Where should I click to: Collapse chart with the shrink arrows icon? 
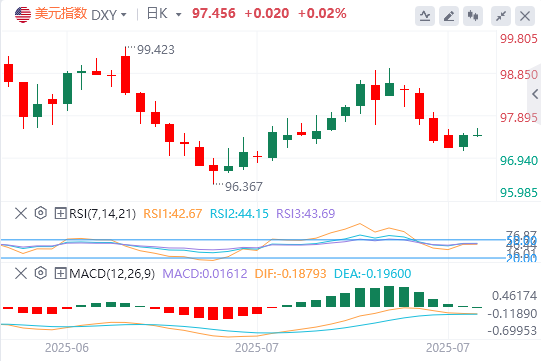click(x=501, y=16)
